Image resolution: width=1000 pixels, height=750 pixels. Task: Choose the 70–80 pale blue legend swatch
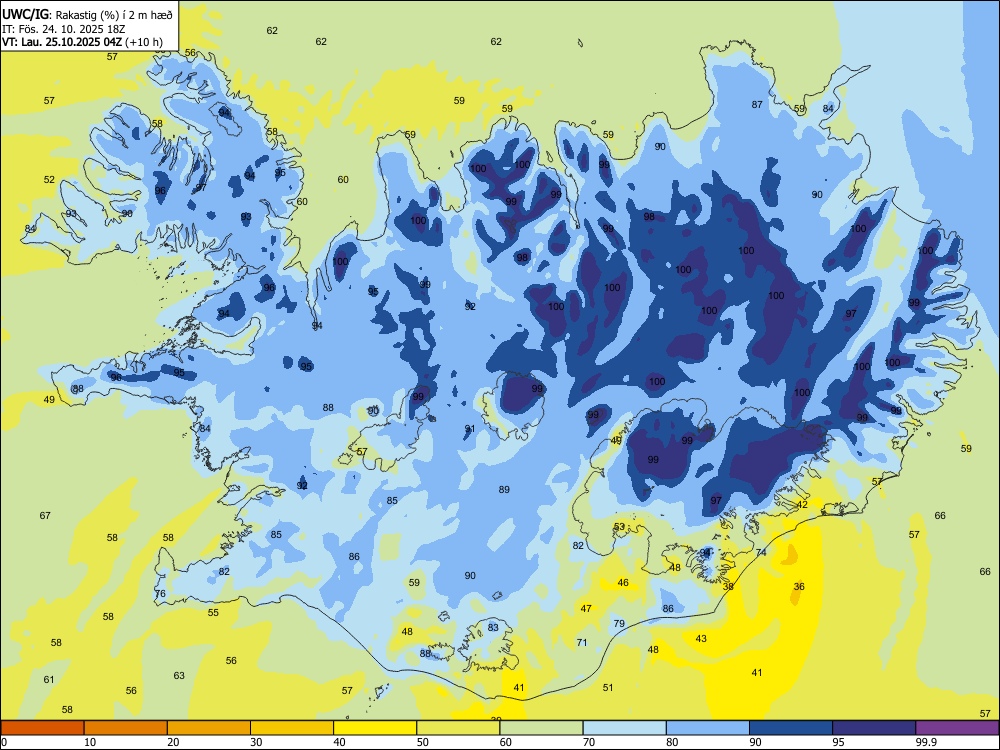coord(624,728)
